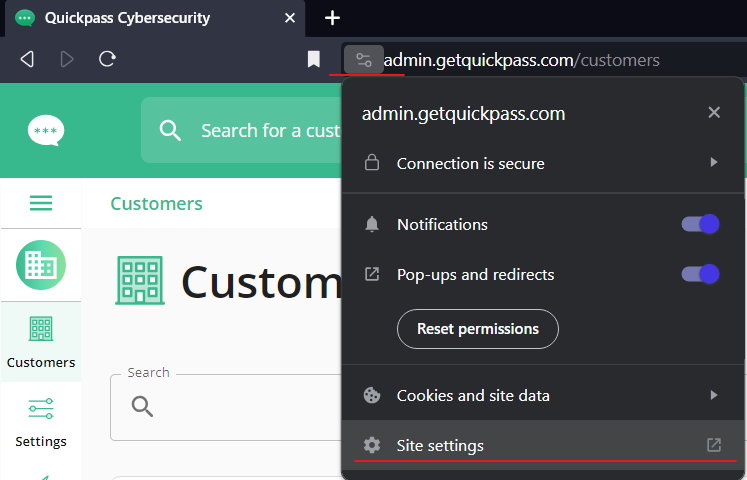Screen dimensions: 747x480
Task: Open Site settings from the popup
Action: tap(543, 445)
